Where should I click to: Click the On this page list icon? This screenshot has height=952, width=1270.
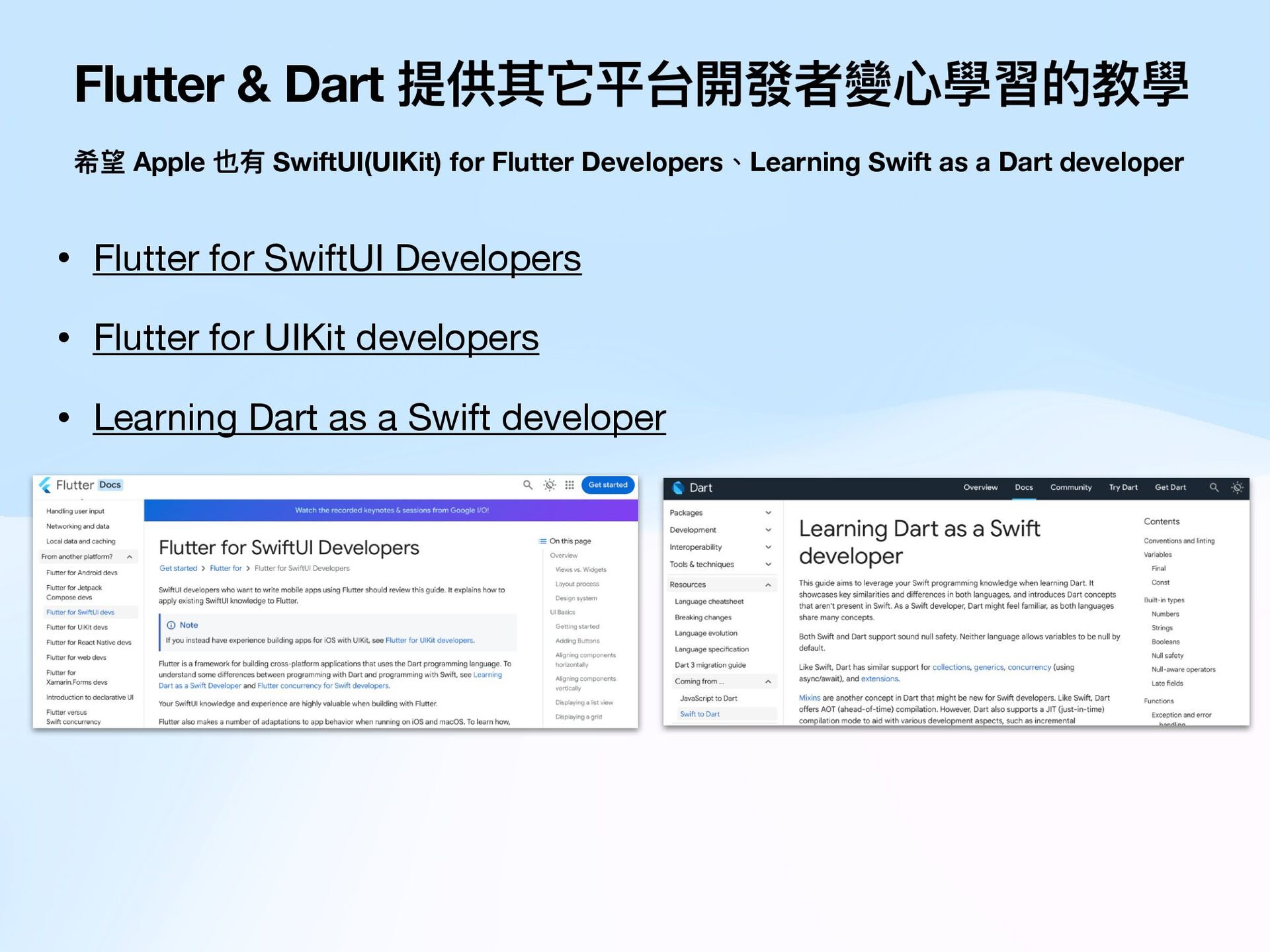pos(543,541)
